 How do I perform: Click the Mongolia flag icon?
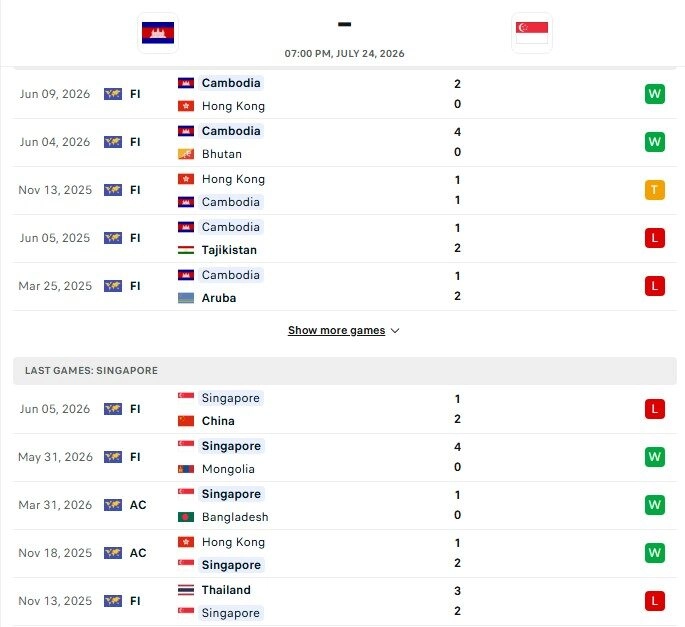(x=186, y=469)
